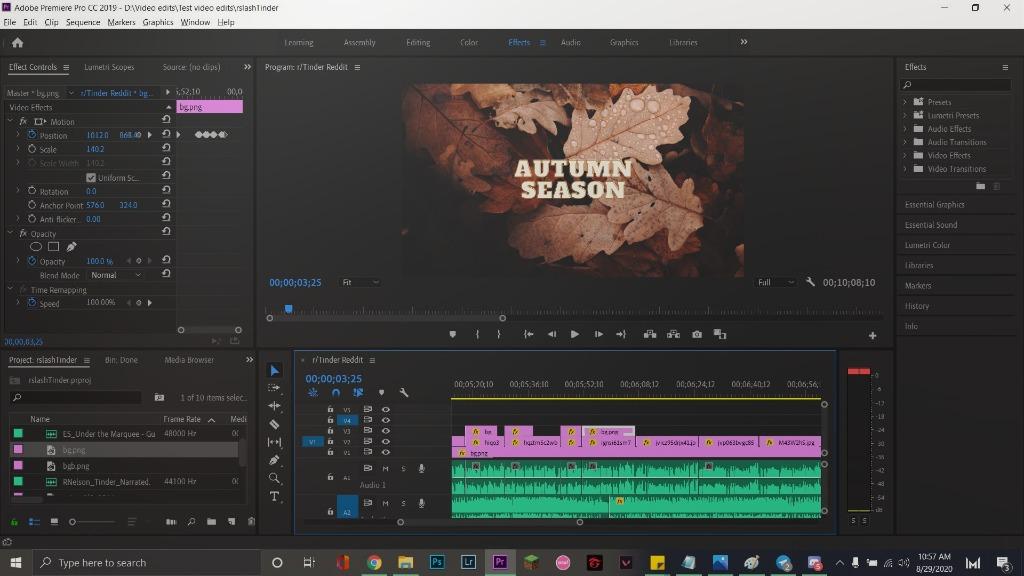Expand the Lumetri Presets folder
This screenshot has height=576, width=1024.
pos(905,115)
